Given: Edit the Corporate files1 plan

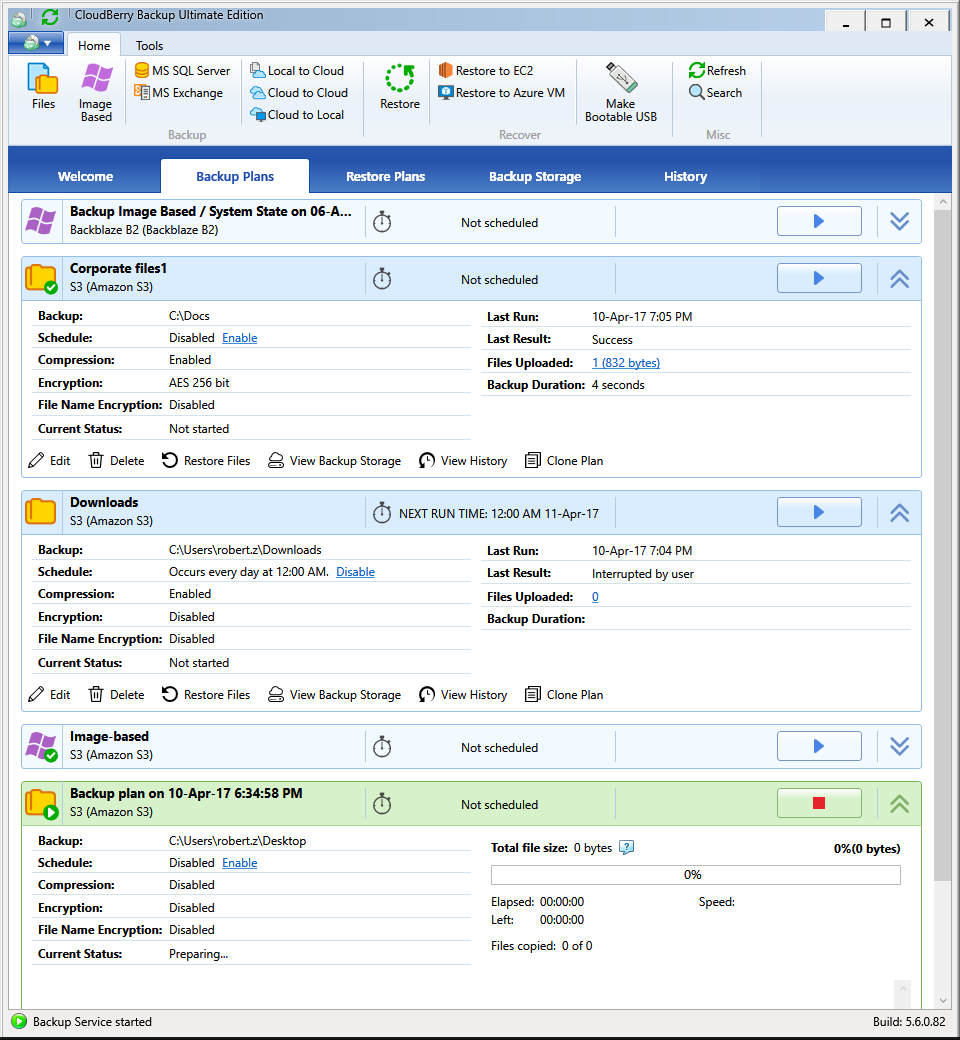Looking at the screenshot, I should (x=49, y=460).
